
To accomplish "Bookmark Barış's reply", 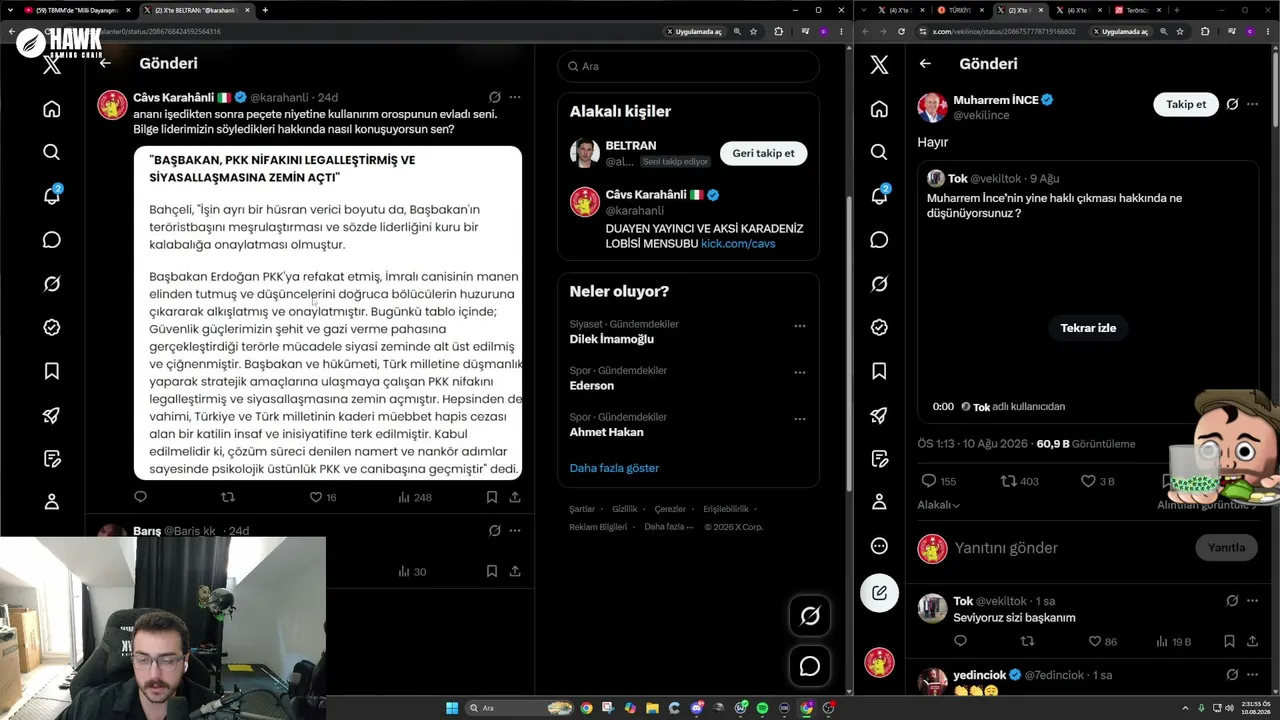I will 492,571.
